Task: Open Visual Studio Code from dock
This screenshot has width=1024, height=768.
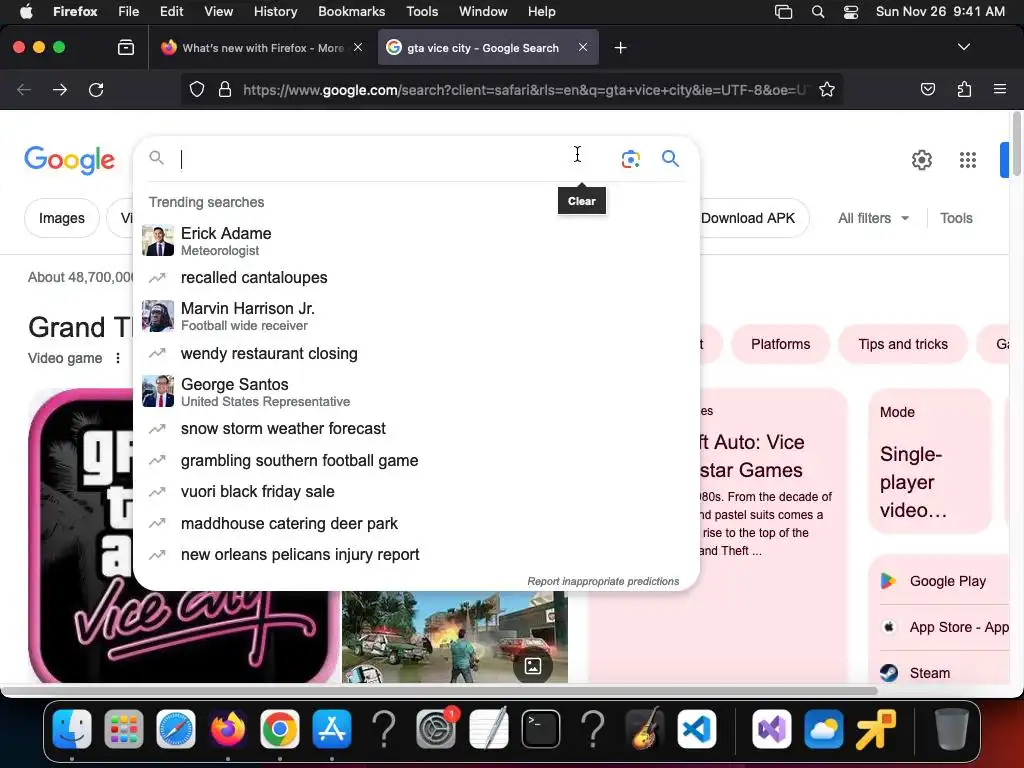Action: 697,729
